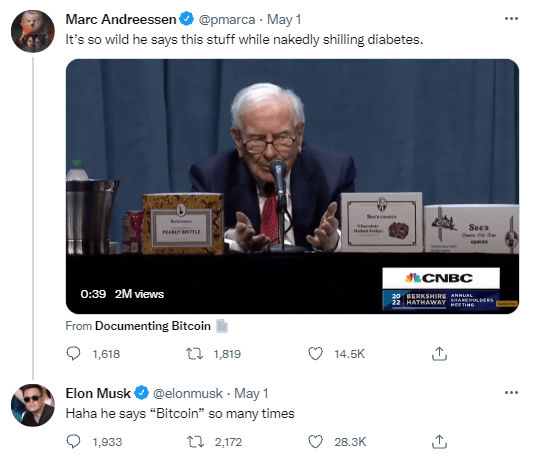
Task: Share Marc Andreessen's tweet
Action: pyautogui.click(x=439, y=354)
